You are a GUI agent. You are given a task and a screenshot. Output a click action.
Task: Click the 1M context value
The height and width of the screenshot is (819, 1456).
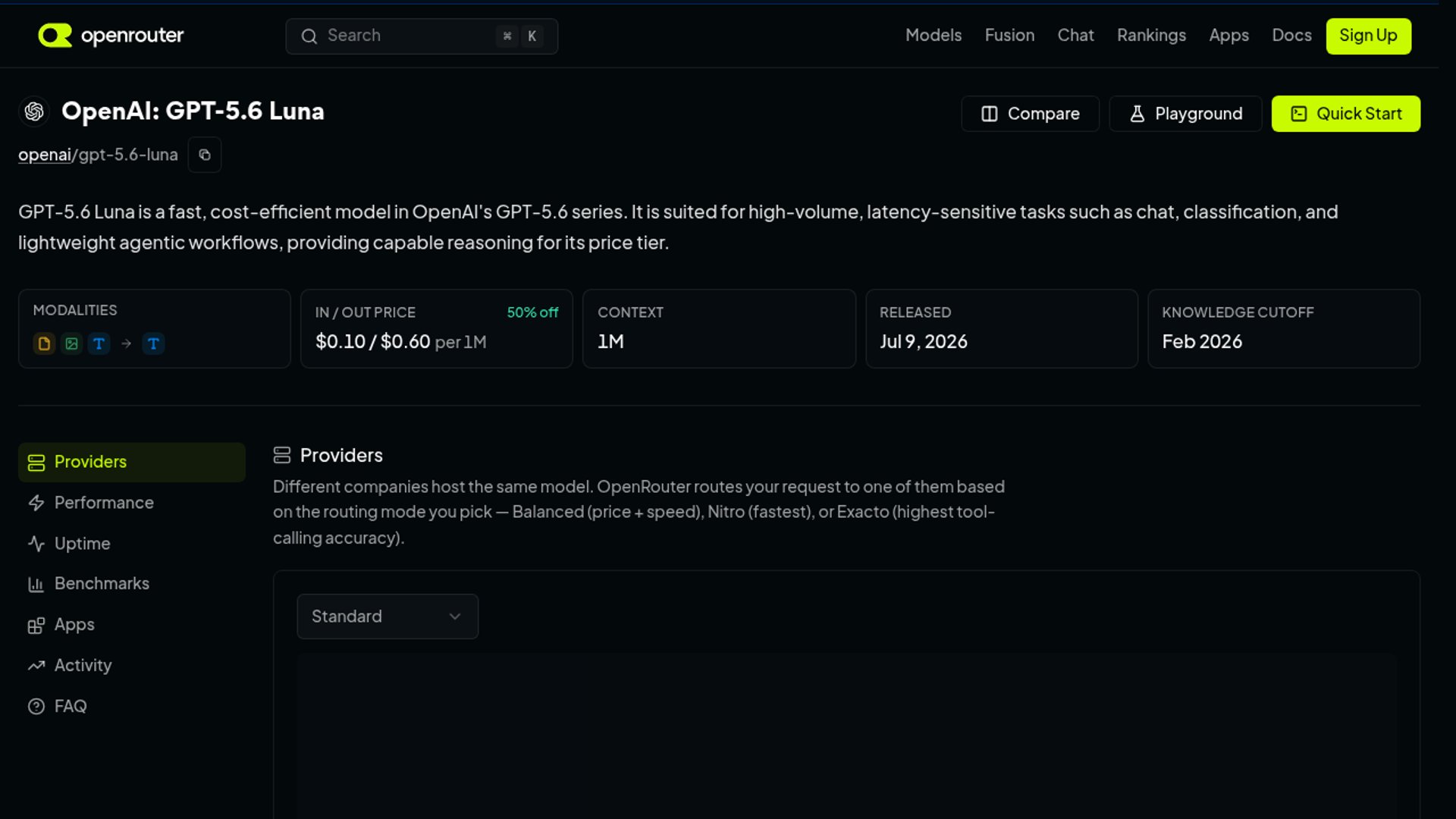point(610,342)
